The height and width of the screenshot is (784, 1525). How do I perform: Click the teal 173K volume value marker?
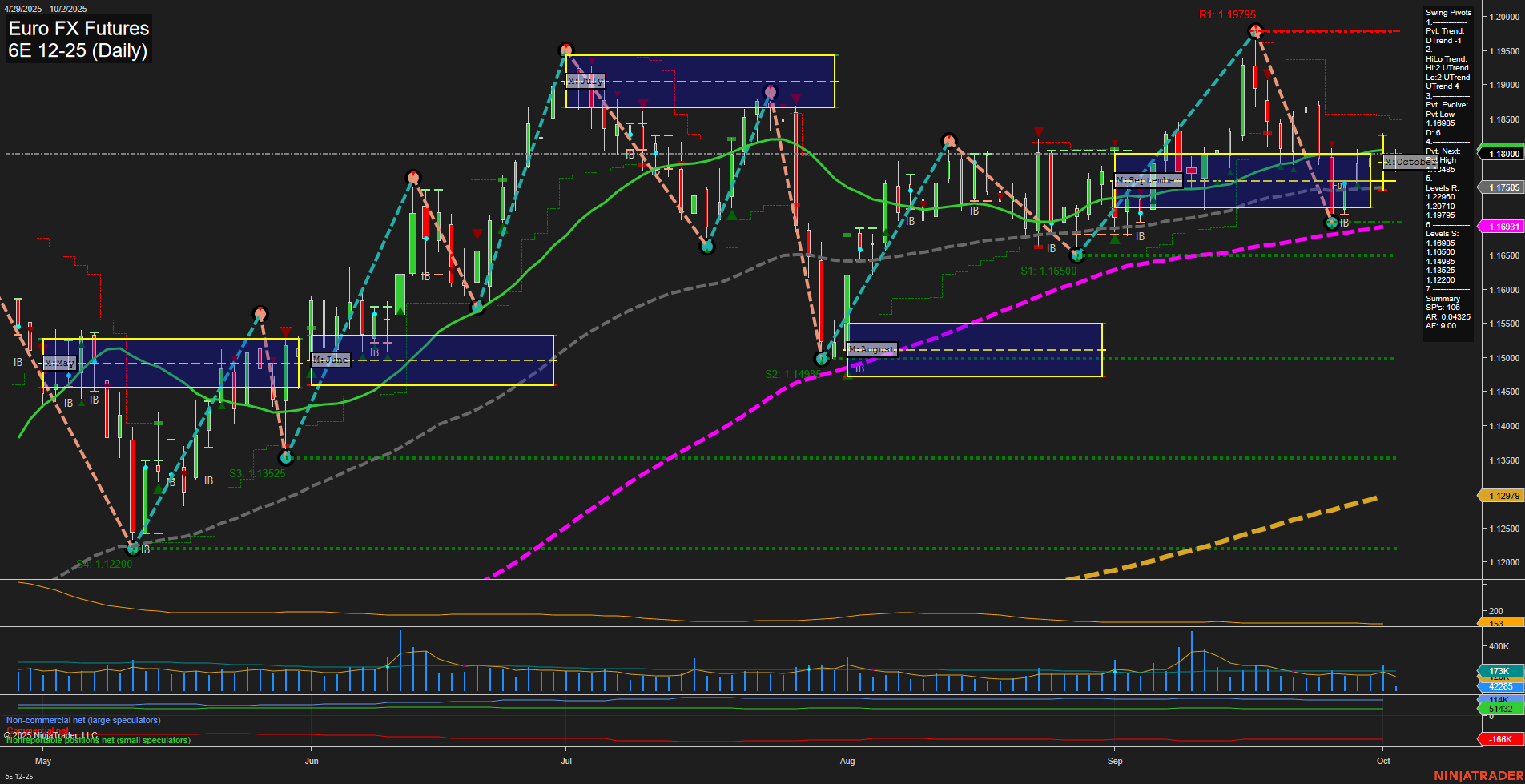1500,671
